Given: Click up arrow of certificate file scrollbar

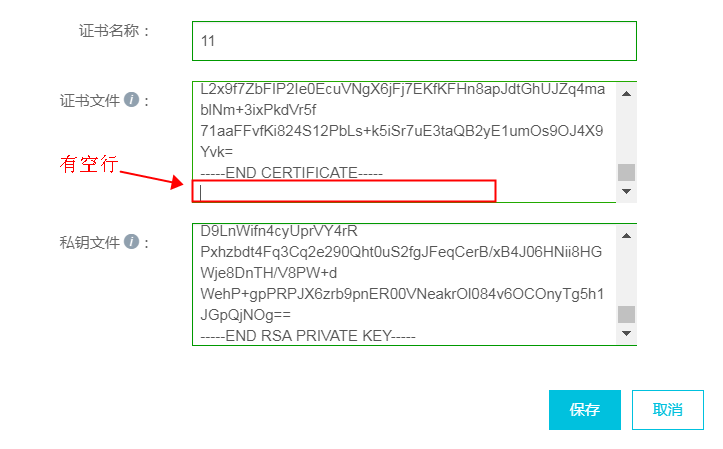Looking at the screenshot, I should tap(626, 94).
